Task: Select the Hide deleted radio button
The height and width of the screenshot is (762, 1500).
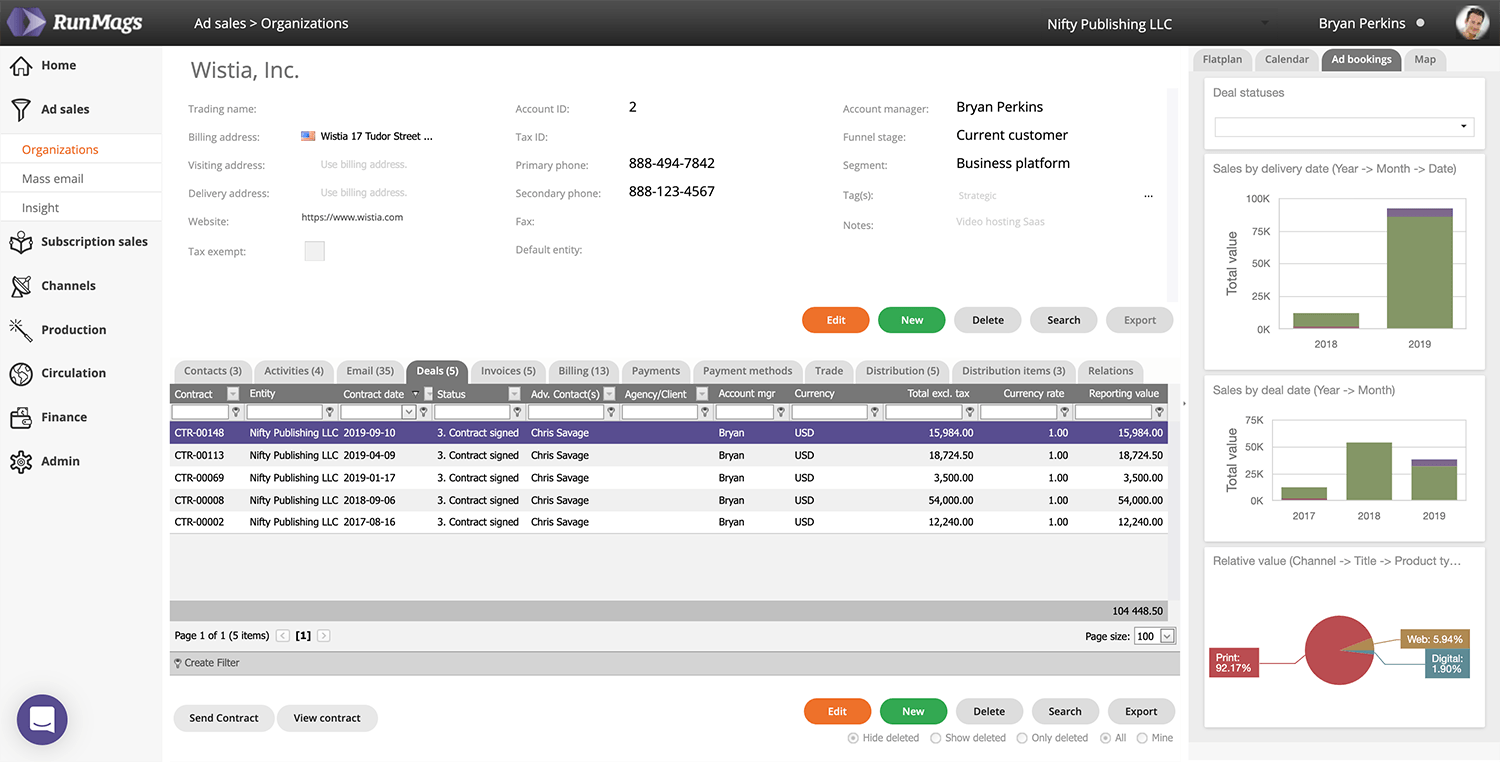Action: tap(853, 738)
